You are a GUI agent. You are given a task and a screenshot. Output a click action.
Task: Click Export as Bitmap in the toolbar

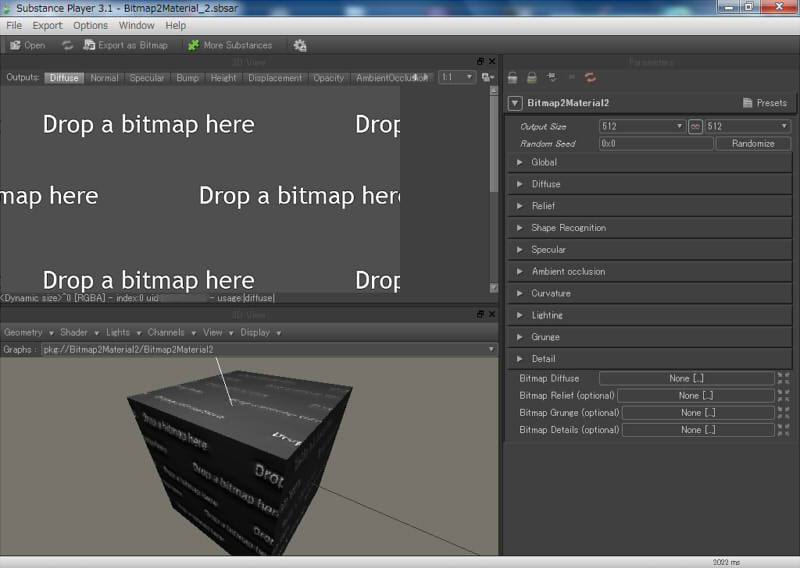tap(126, 45)
